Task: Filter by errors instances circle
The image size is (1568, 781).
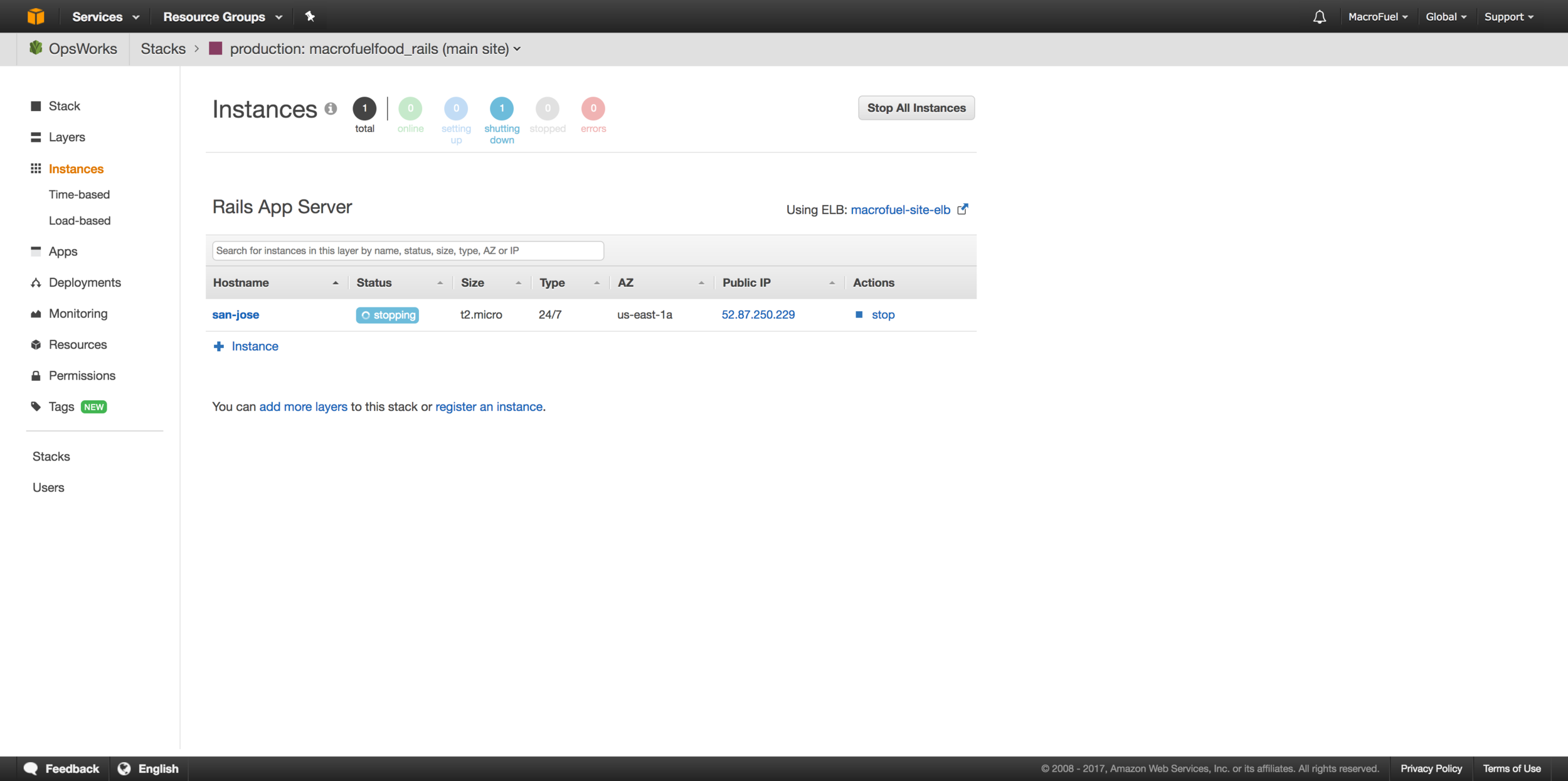Action: pyautogui.click(x=593, y=108)
